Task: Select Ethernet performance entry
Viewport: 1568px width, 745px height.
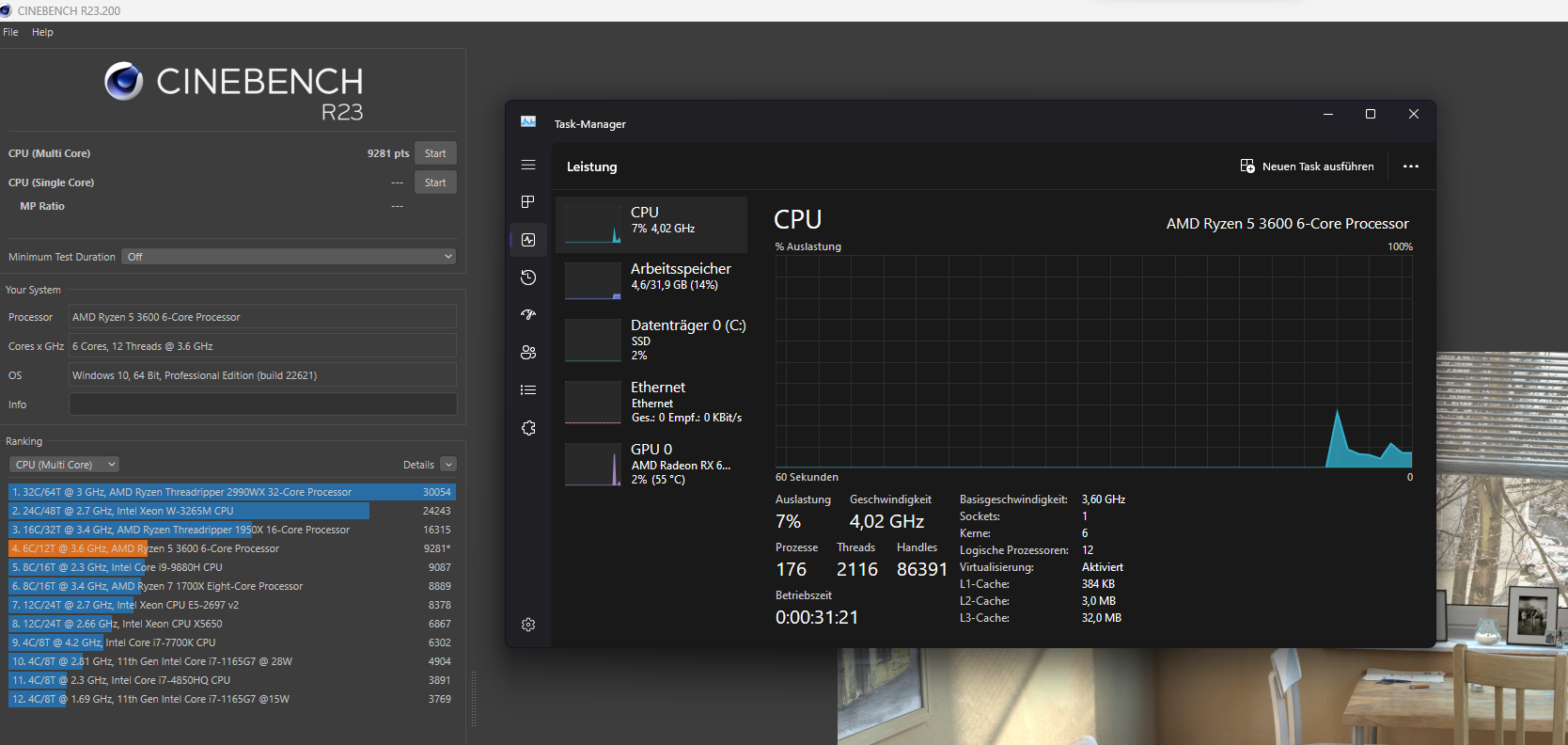Action: pos(651,402)
